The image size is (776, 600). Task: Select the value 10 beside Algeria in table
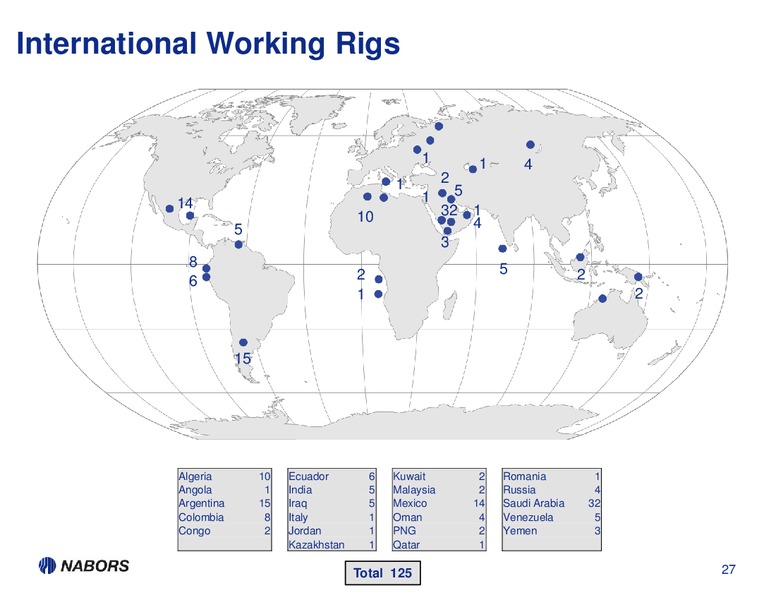click(x=265, y=476)
